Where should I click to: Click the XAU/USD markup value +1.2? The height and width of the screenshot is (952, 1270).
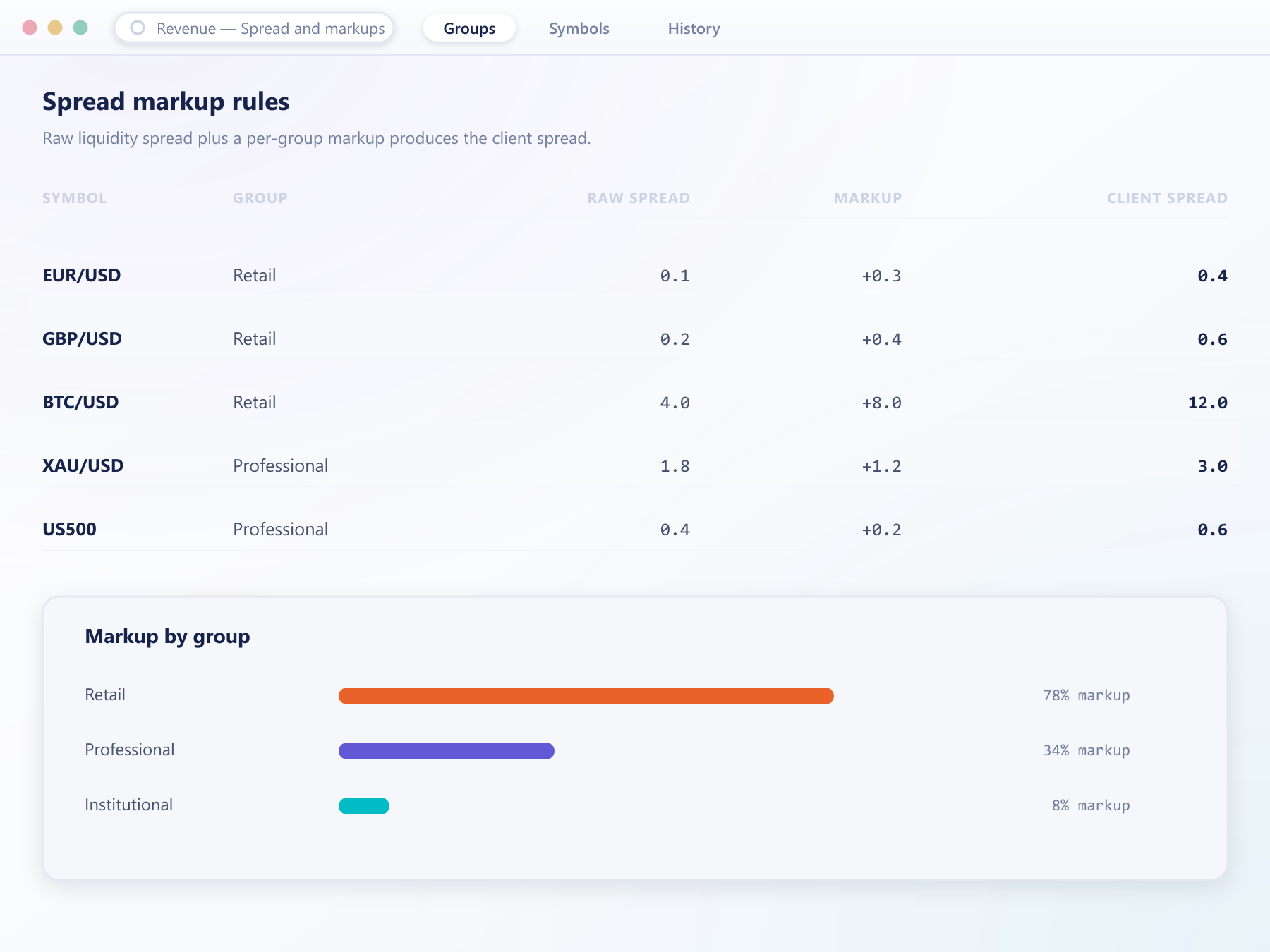pos(881,466)
